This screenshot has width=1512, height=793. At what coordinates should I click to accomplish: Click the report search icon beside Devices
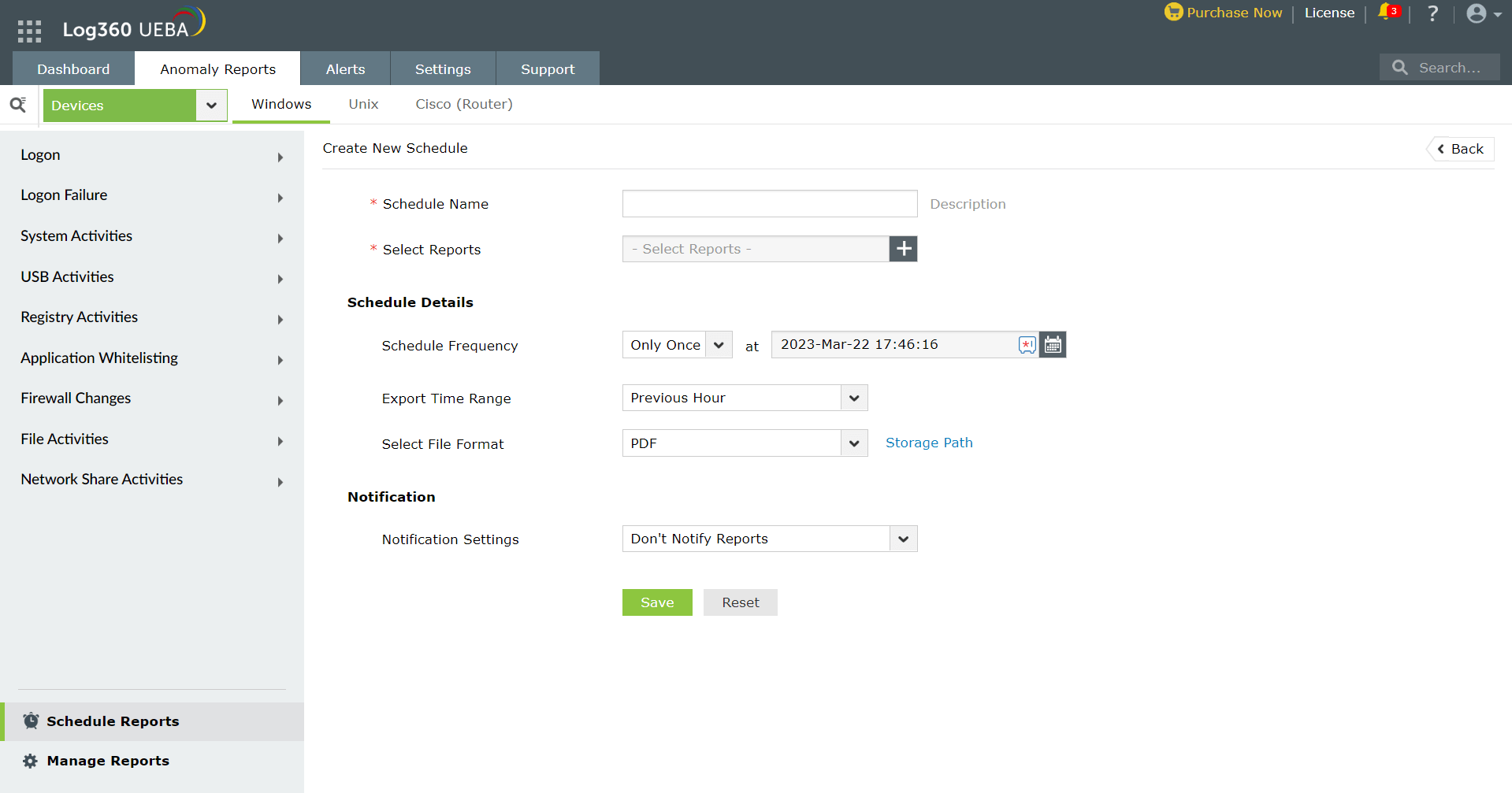pyautogui.click(x=18, y=105)
